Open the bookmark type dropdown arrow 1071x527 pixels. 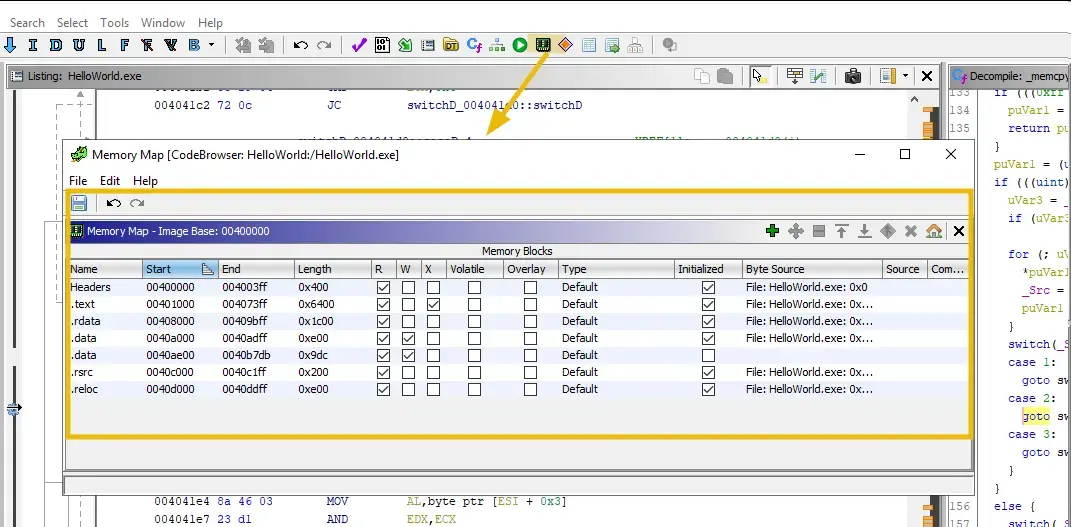212,45
